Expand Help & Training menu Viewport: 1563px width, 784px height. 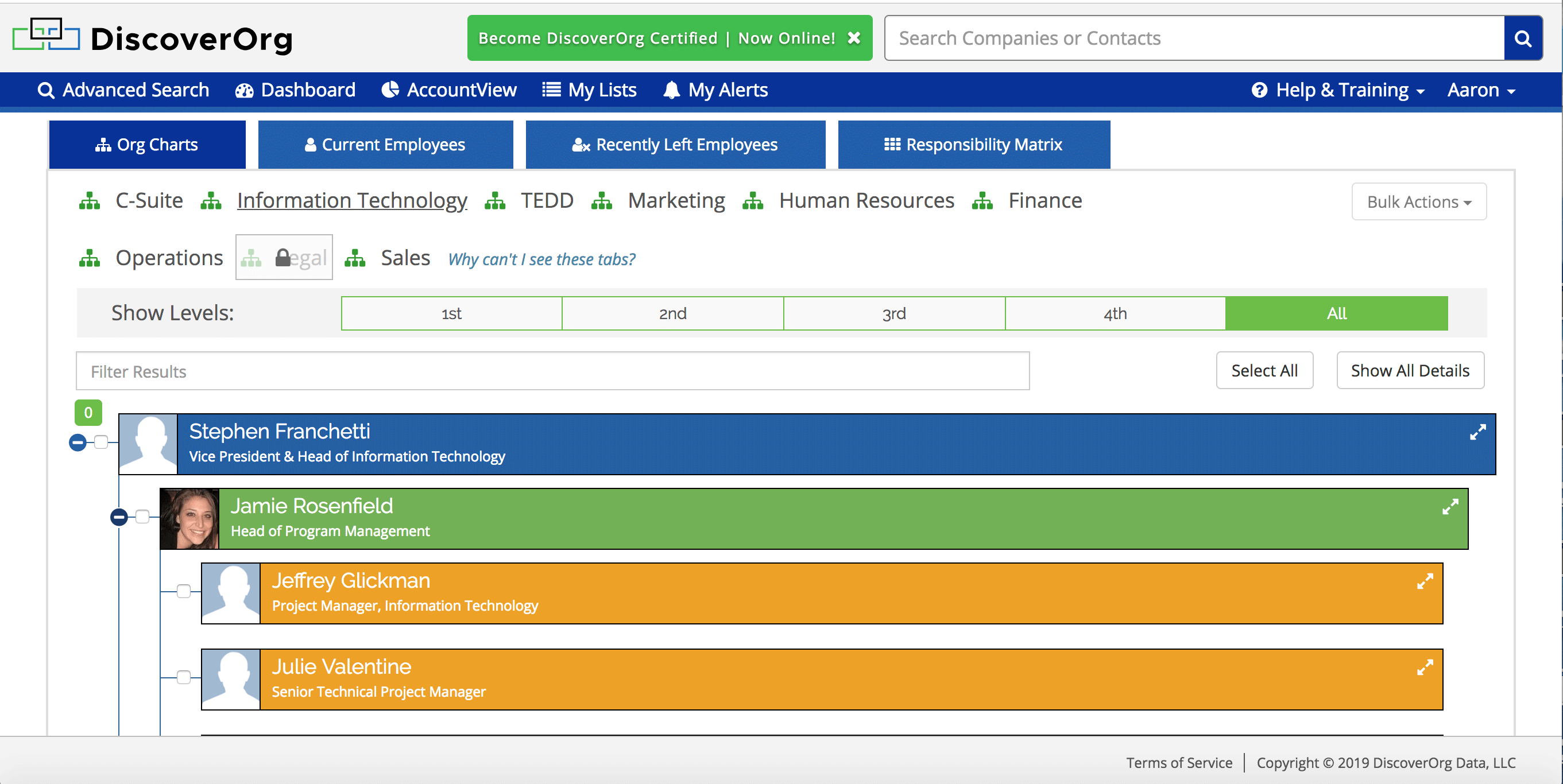(x=1338, y=90)
